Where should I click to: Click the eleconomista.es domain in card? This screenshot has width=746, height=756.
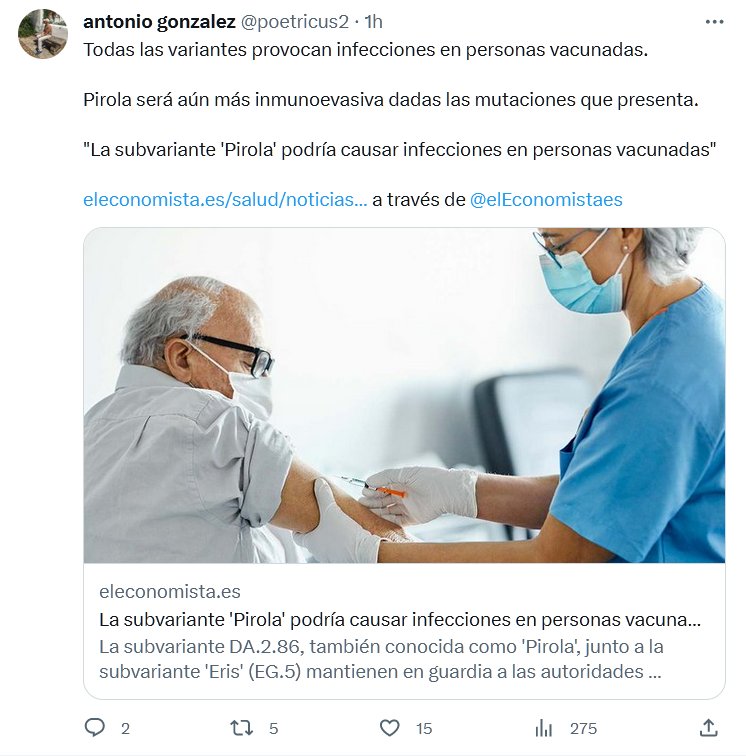click(x=170, y=592)
